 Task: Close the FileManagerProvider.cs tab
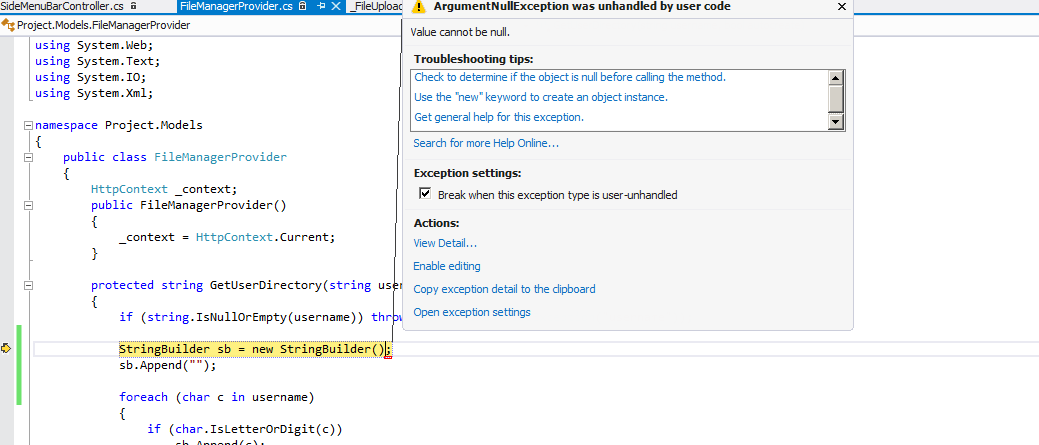pyautogui.click(x=336, y=6)
